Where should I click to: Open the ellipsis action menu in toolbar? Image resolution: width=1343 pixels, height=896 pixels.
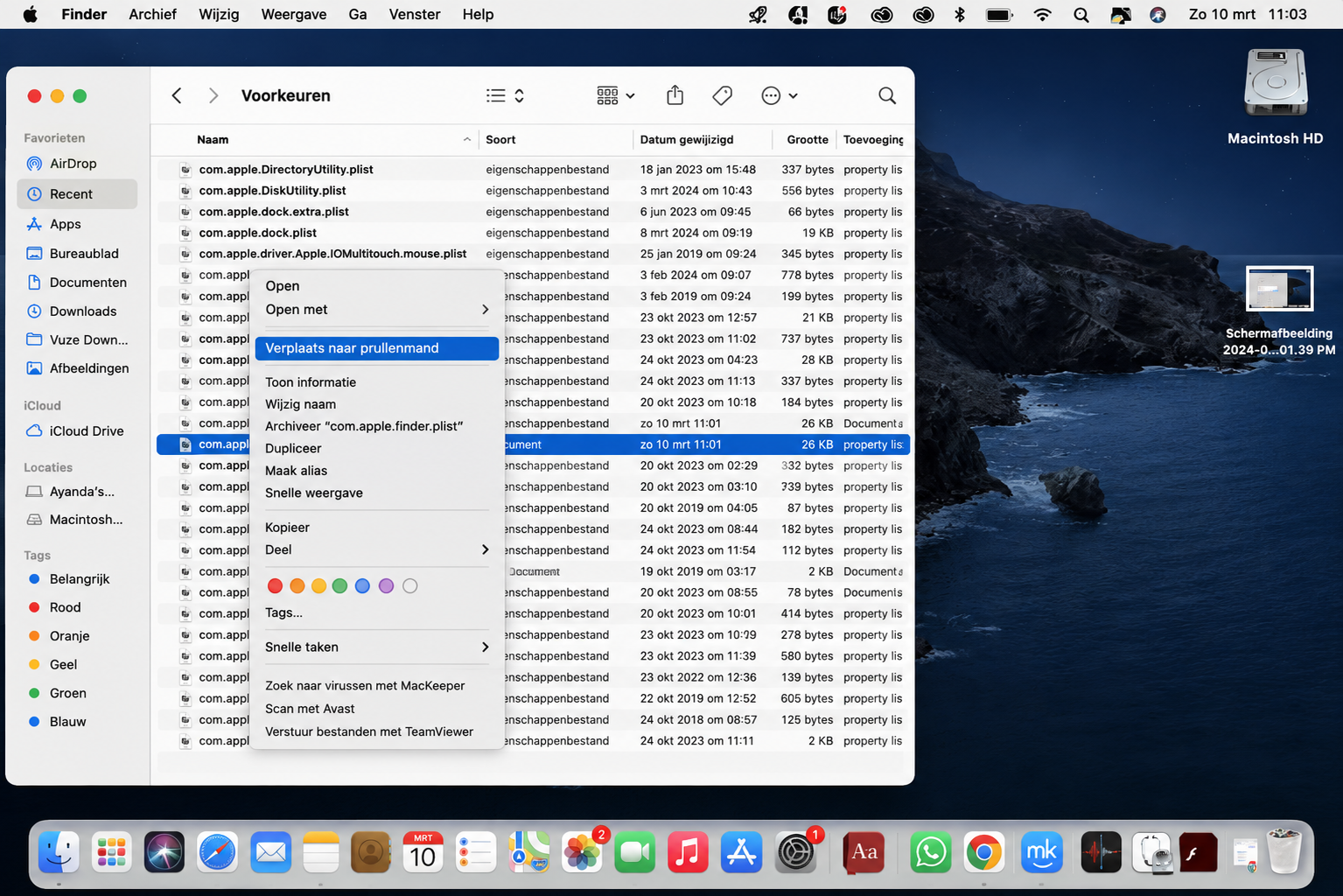(x=780, y=95)
